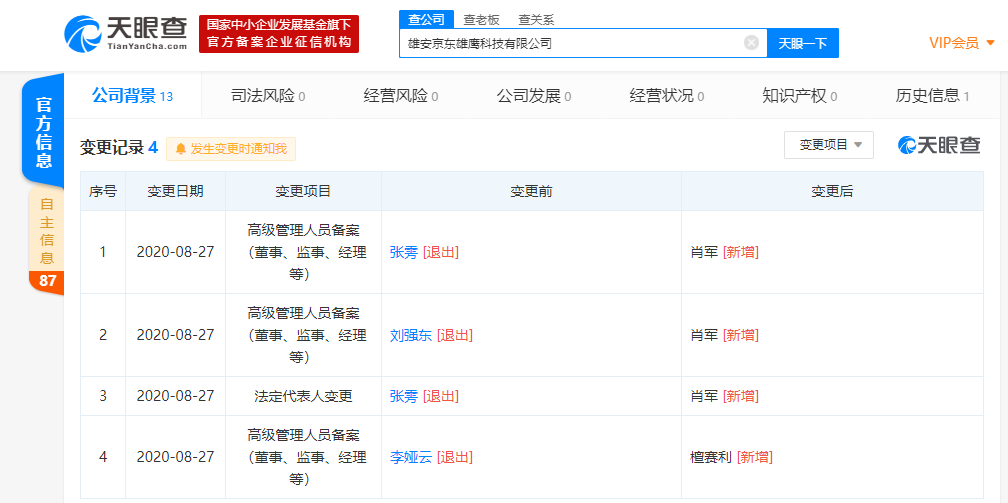The width and height of the screenshot is (1008, 503).
Task: Click the 2020-08-27 date in row 1
Action: click(175, 252)
